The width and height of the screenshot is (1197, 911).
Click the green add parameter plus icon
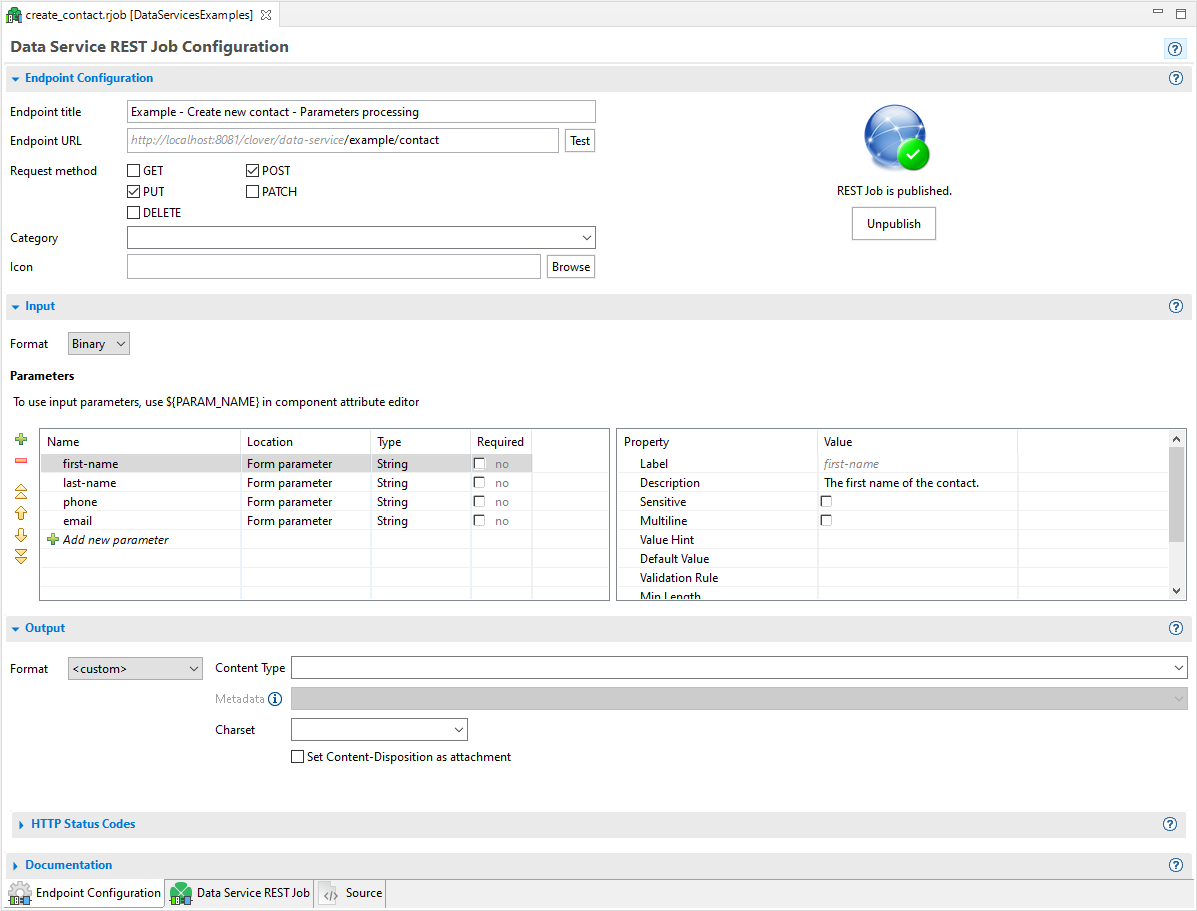[x=21, y=440]
